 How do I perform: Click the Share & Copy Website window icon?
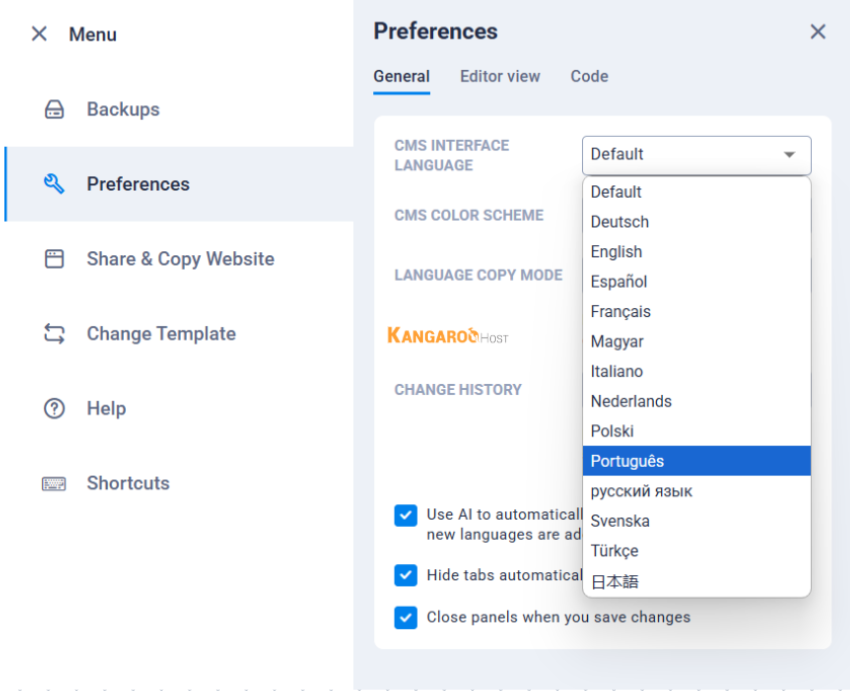pos(55,259)
